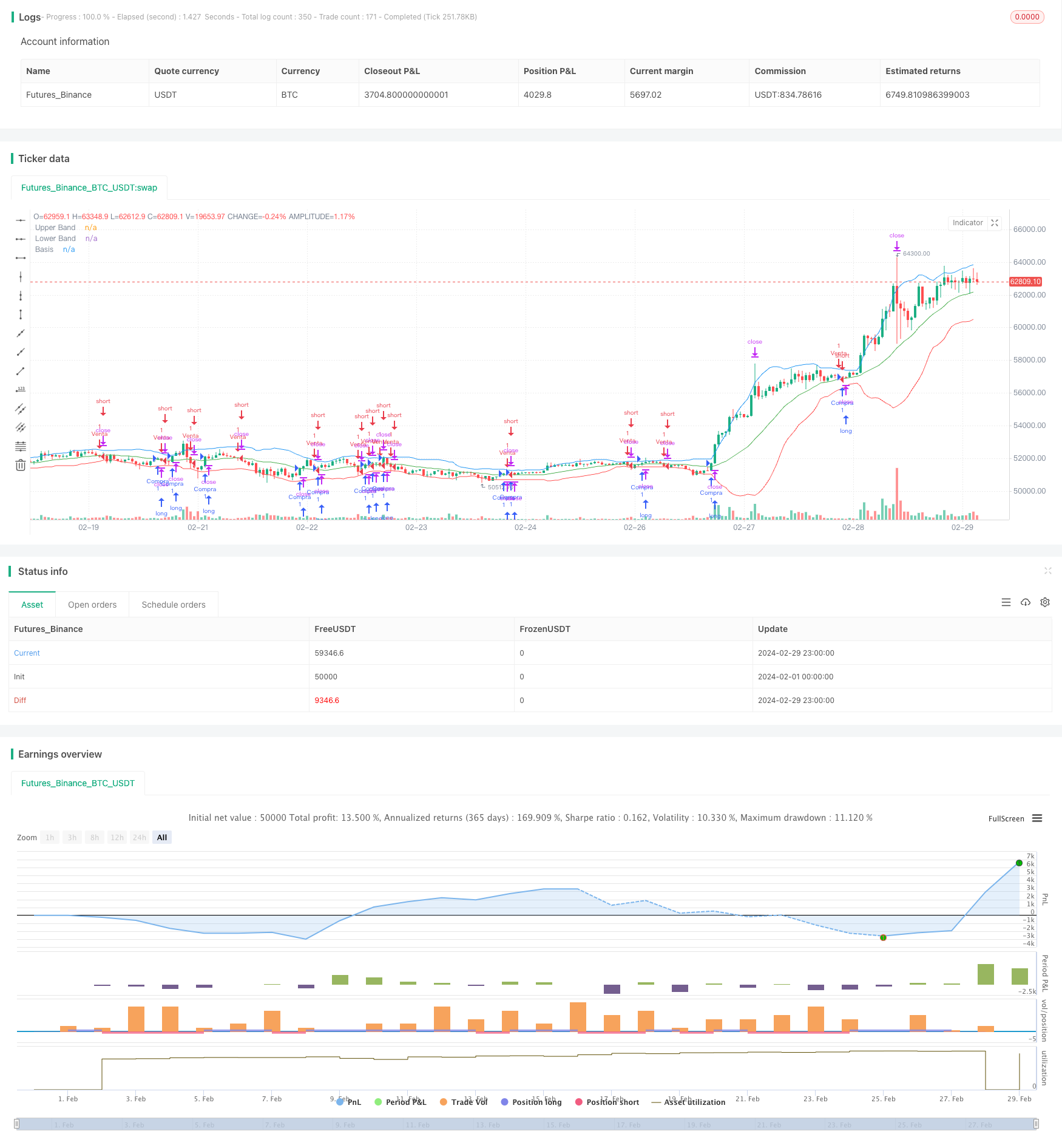Viewport: 1062px width, 1148px height.
Task: Select the price line tool labeled 123
Action: click(21, 390)
